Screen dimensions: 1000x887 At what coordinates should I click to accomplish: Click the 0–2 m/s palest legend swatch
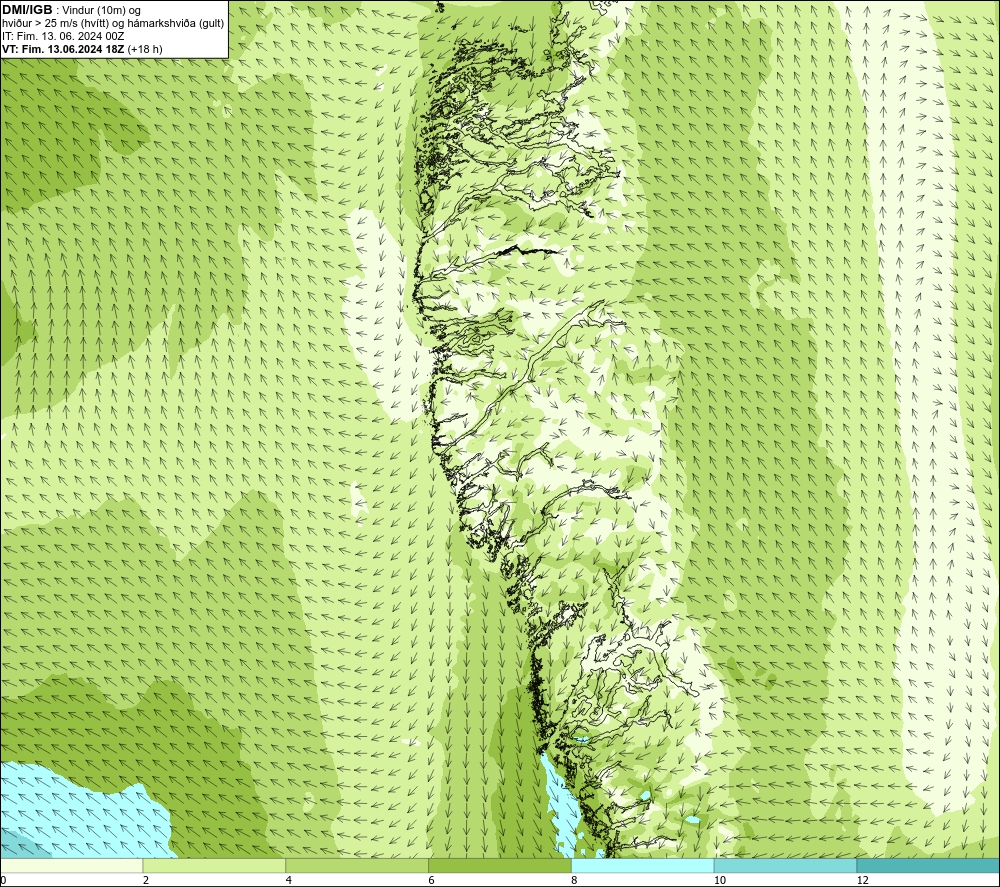click(71, 865)
